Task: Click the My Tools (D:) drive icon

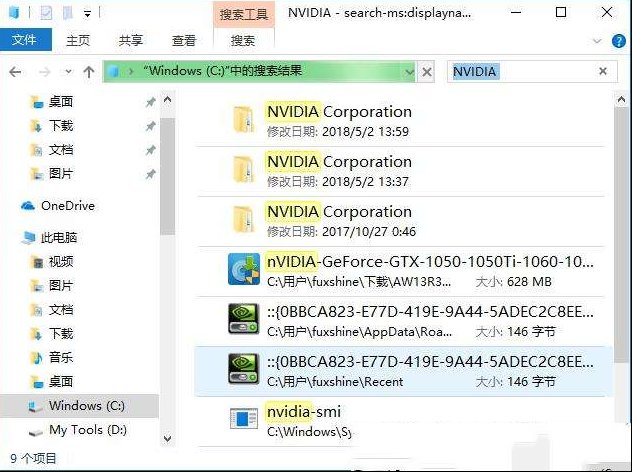Action: 36,432
